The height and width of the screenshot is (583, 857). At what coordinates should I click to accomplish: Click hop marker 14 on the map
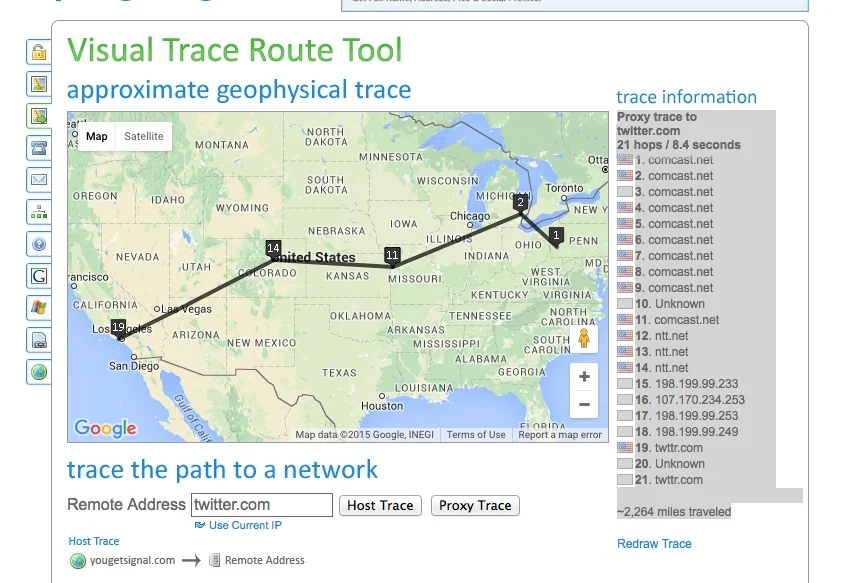coord(273,249)
